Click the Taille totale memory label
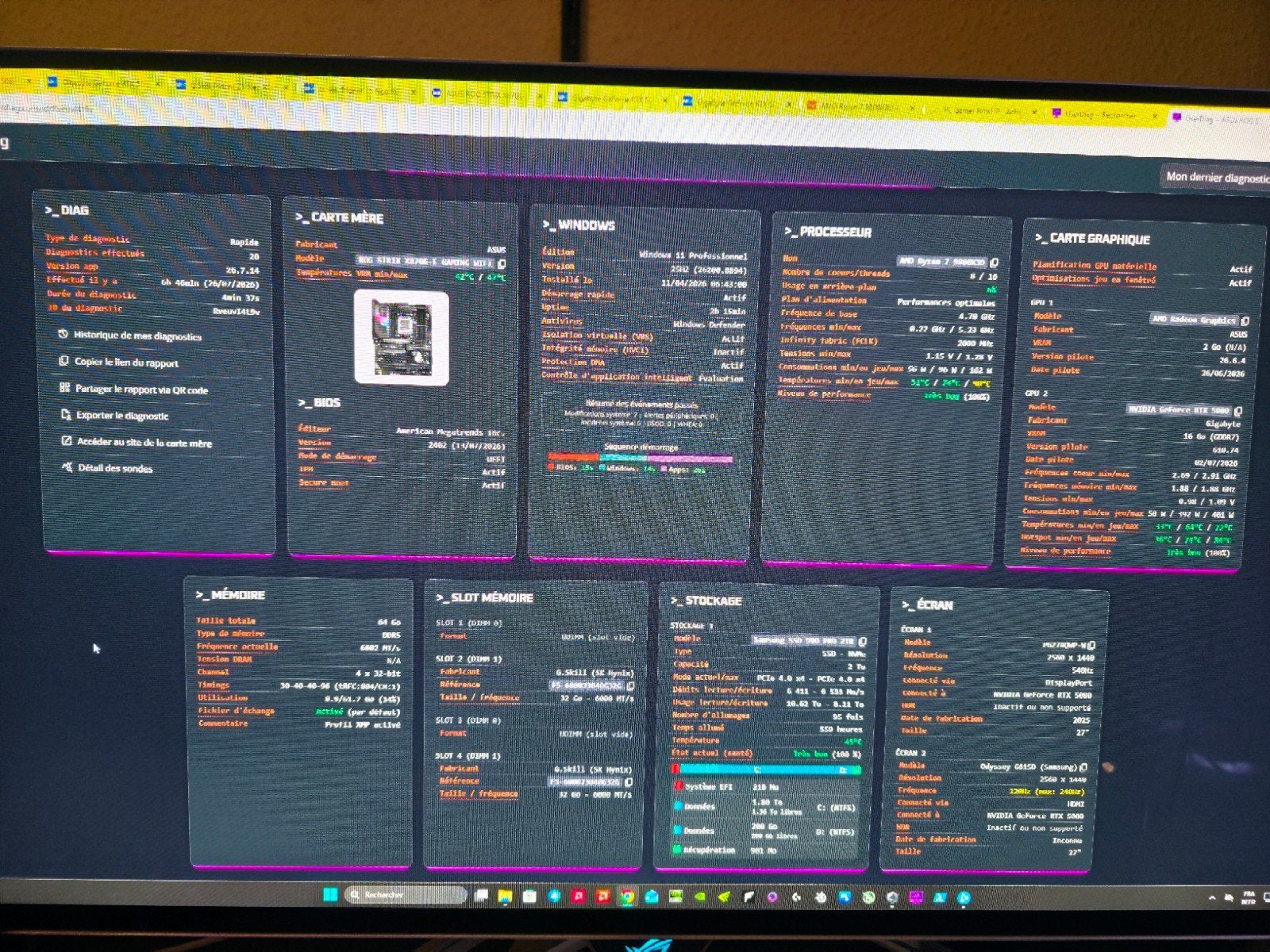1270x952 pixels. (226, 620)
